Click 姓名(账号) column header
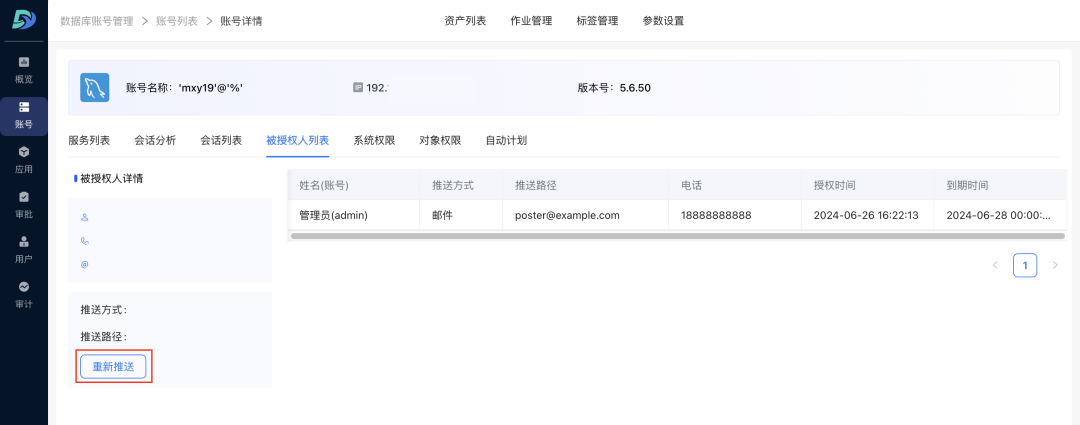This screenshot has width=1080, height=425. 353,185
